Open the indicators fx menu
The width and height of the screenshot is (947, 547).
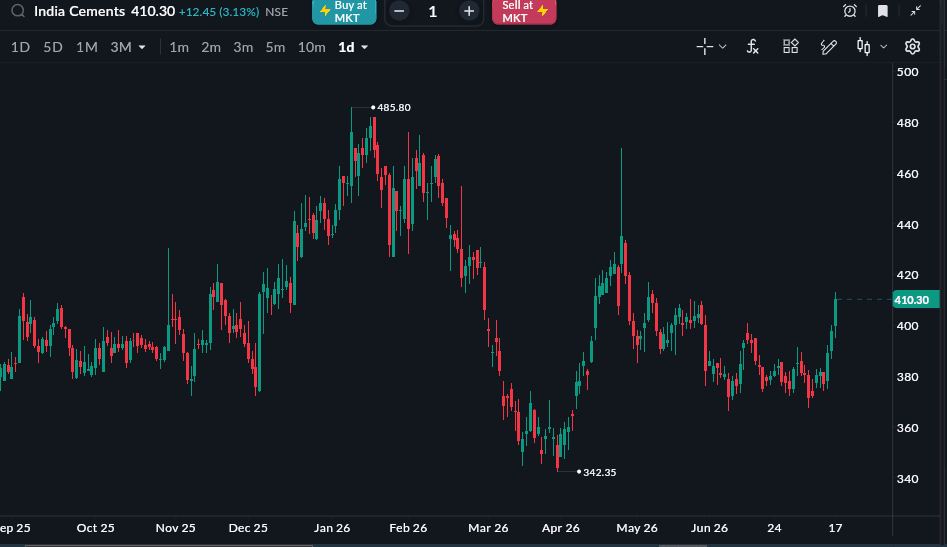click(752, 46)
